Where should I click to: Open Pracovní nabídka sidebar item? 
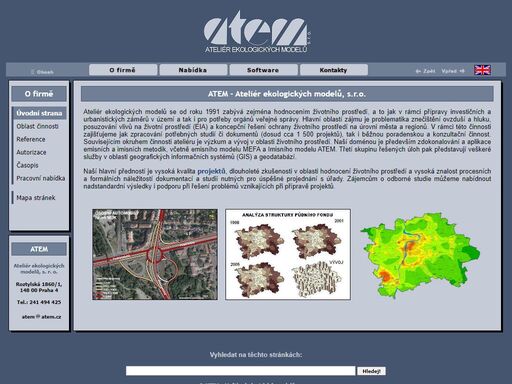click(x=41, y=178)
